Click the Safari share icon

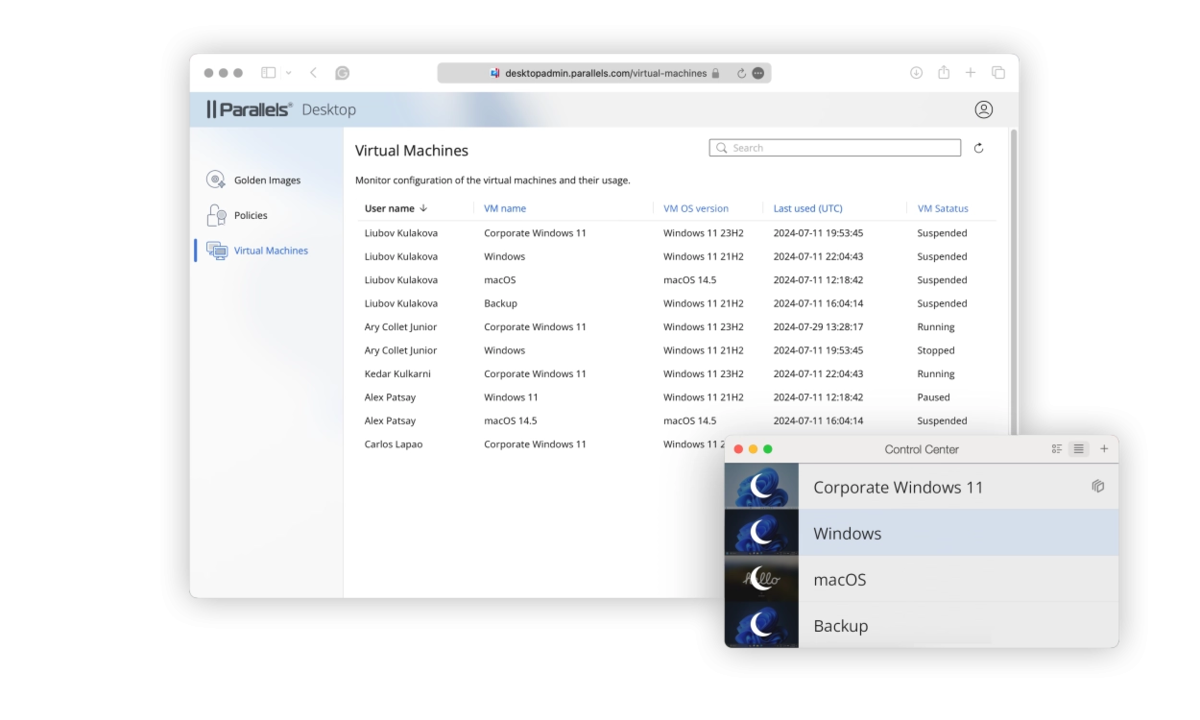click(x=943, y=73)
